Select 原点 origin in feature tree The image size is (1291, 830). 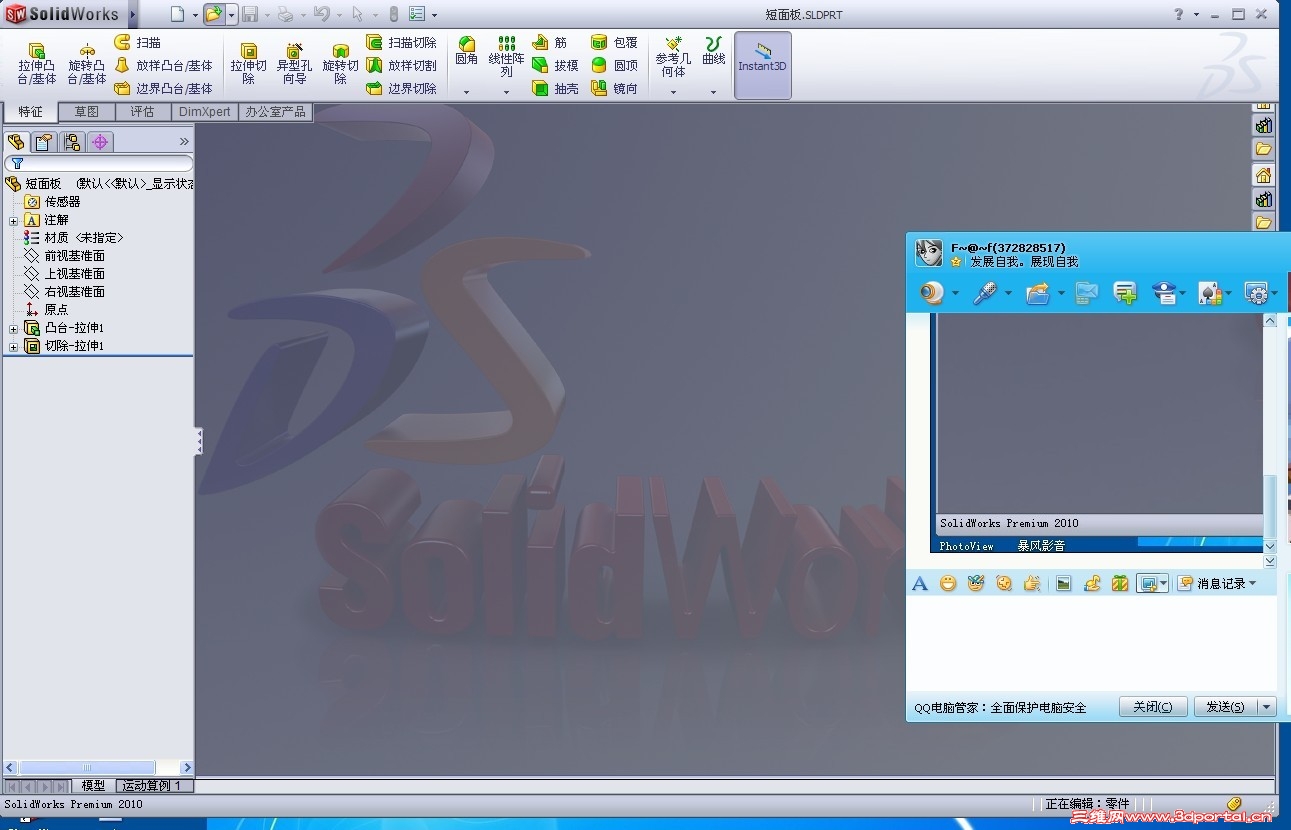47,310
